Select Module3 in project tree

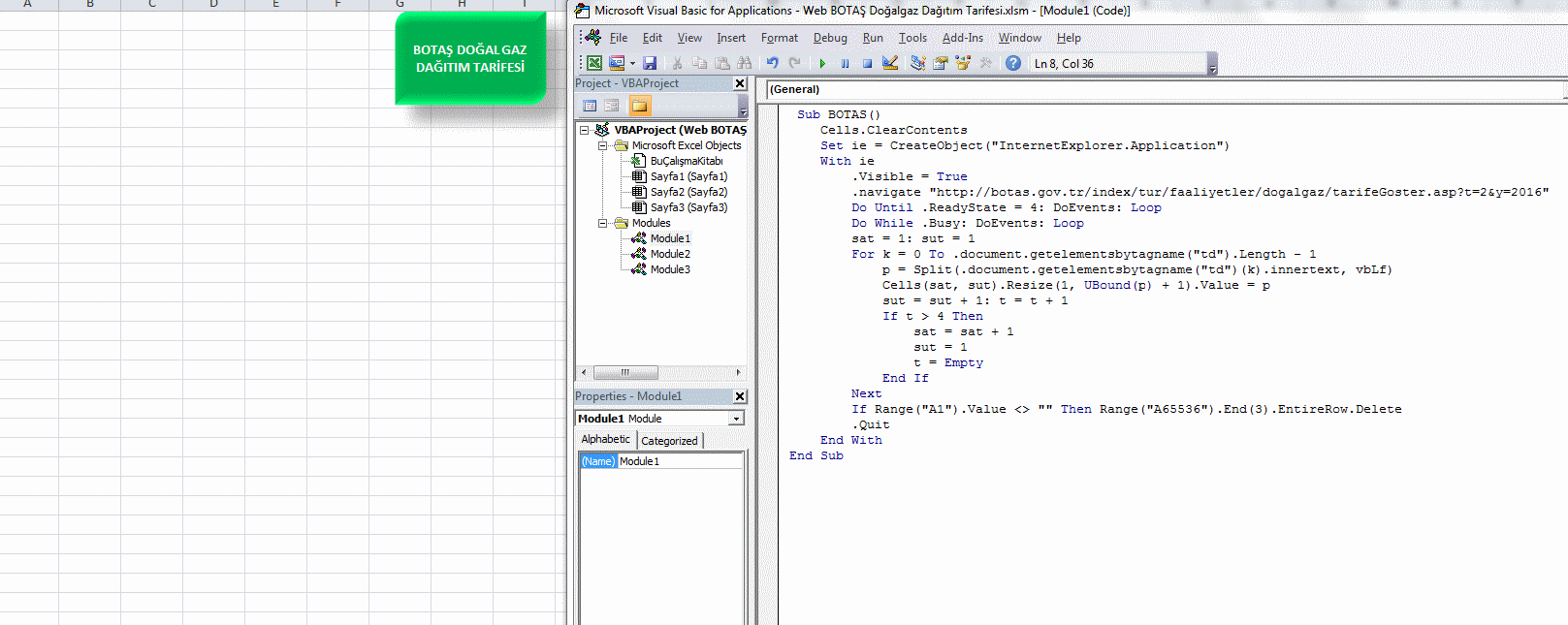[670, 269]
